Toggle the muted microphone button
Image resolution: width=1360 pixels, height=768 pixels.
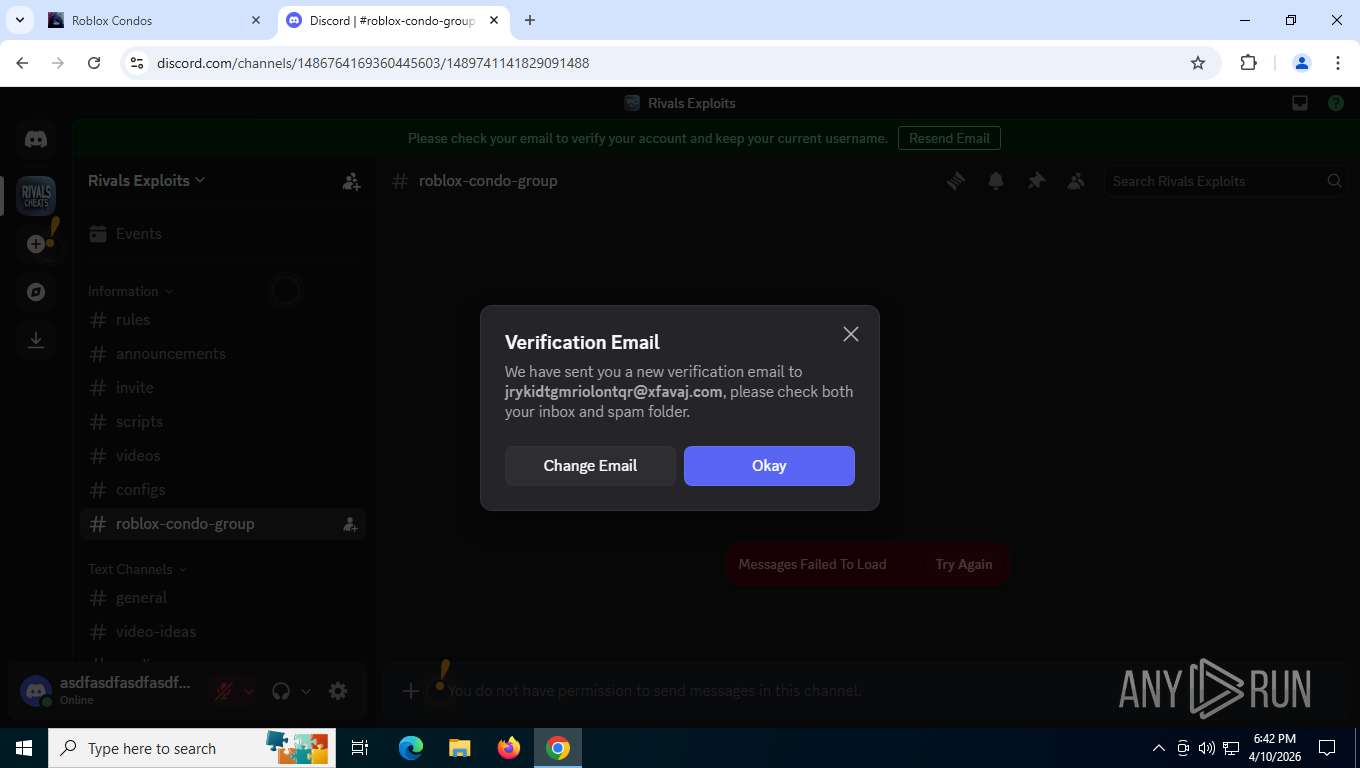tap(224, 691)
